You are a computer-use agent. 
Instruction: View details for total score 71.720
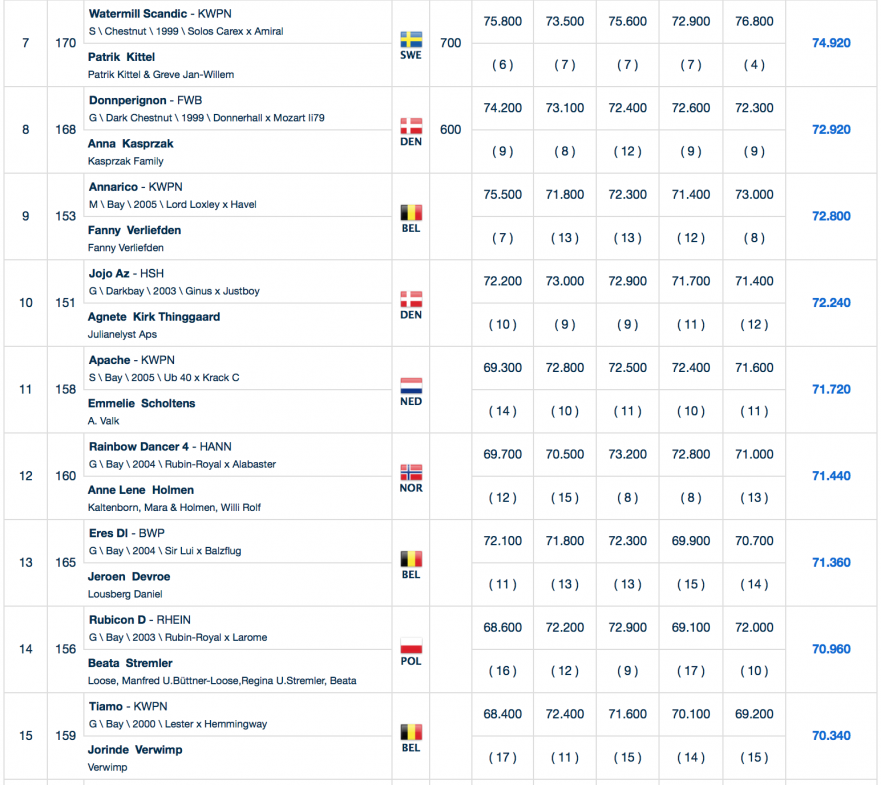point(831,389)
